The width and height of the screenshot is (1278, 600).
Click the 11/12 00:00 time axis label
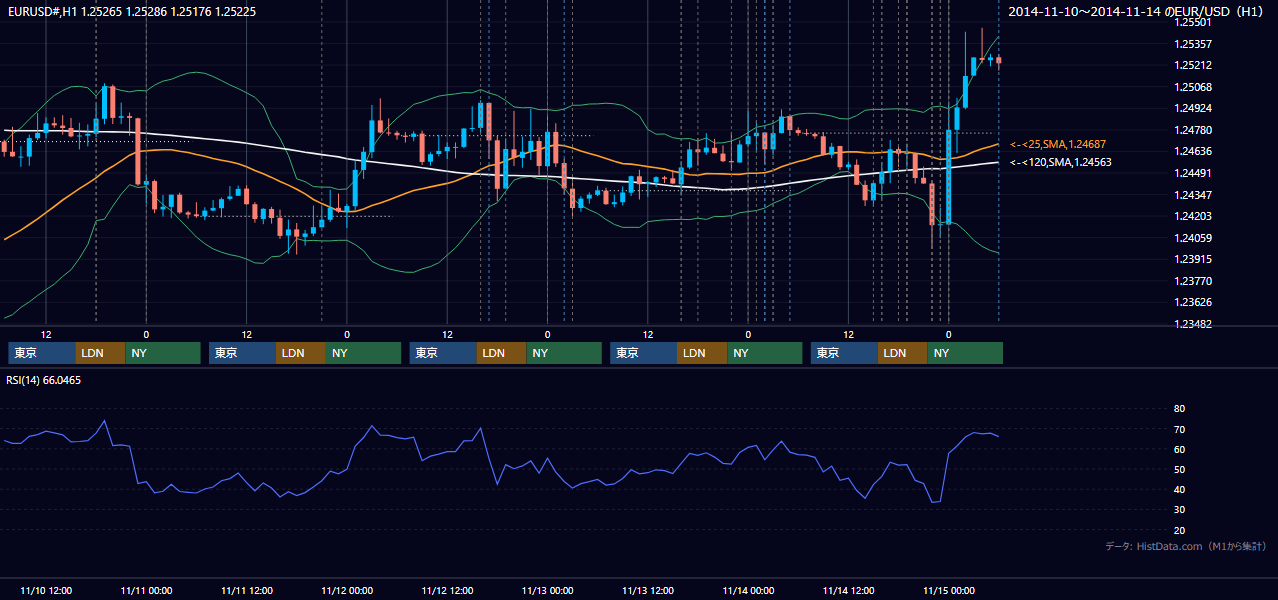[x=347, y=590]
